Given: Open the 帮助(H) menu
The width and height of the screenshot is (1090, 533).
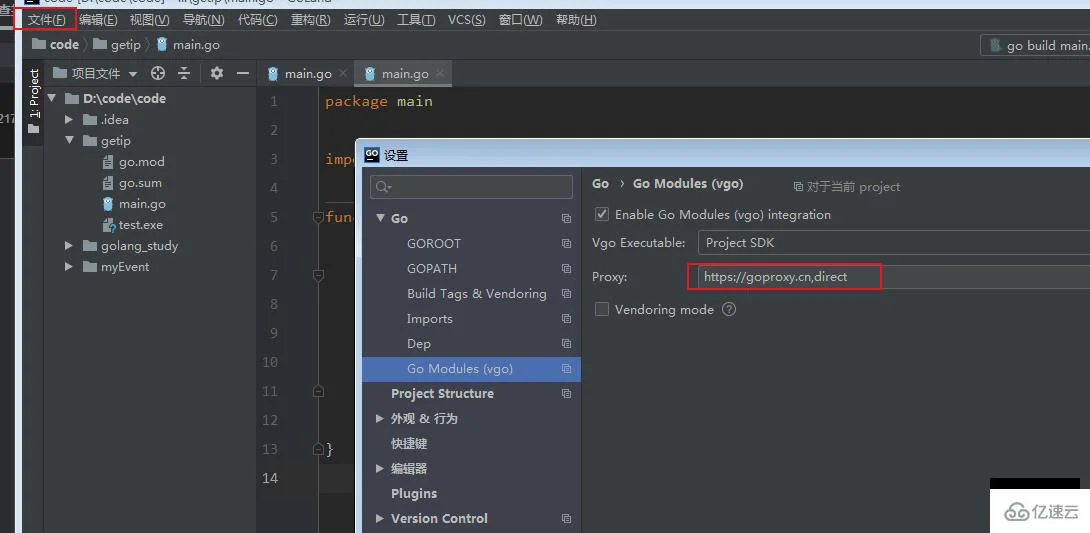Looking at the screenshot, I should click(576, 20).
